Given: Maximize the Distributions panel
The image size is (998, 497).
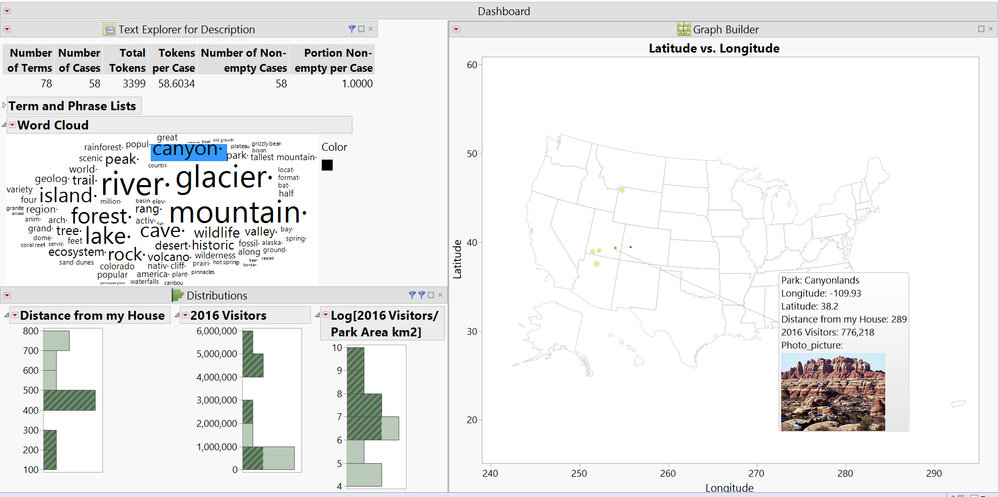Looking at the screenshot, I should coord(431,295).
